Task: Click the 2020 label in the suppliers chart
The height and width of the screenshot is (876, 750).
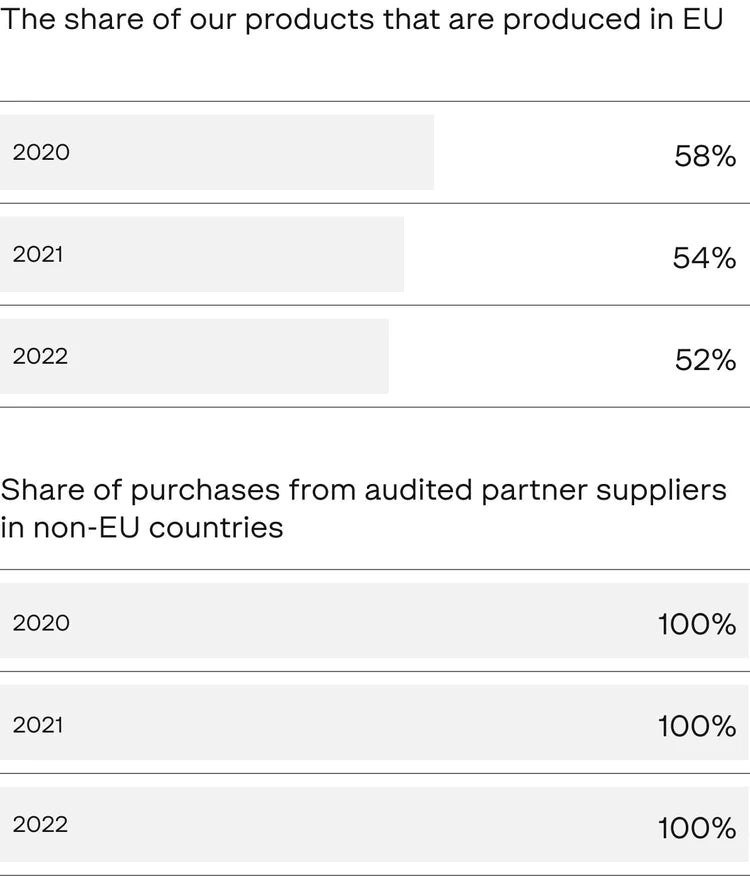Action: [x=41, y=623]
